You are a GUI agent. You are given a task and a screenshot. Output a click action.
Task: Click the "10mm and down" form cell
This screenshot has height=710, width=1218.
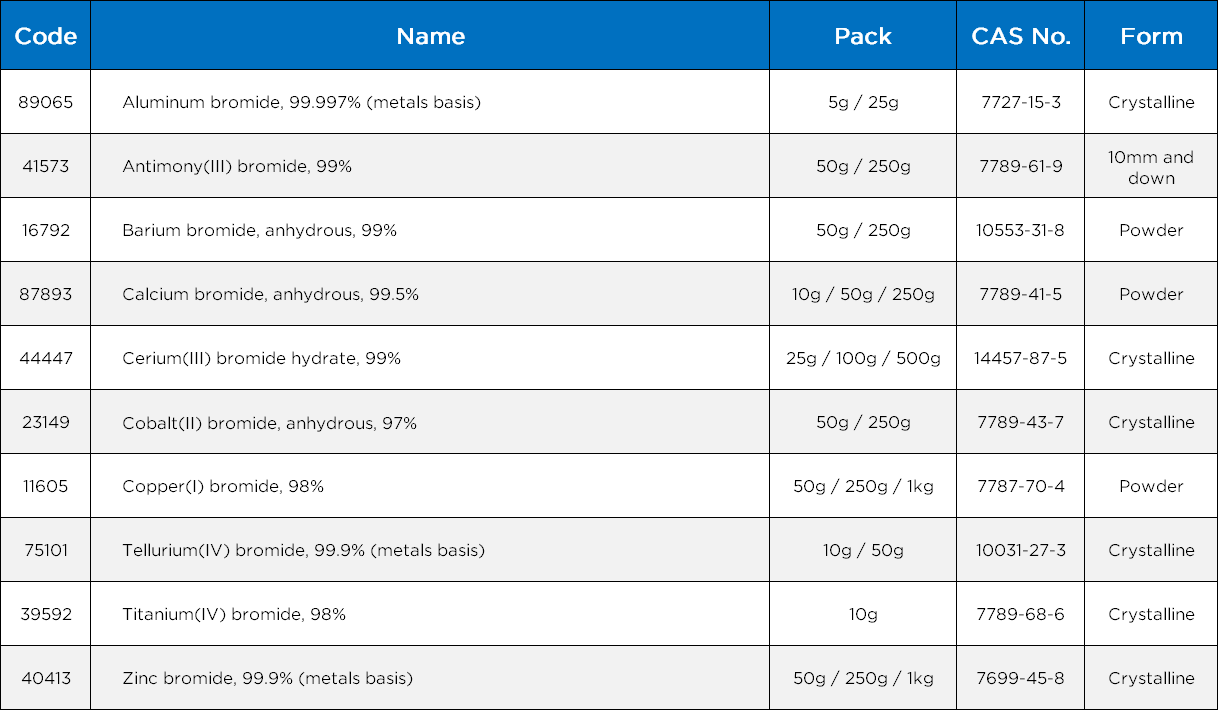[x=1151, y=167]
